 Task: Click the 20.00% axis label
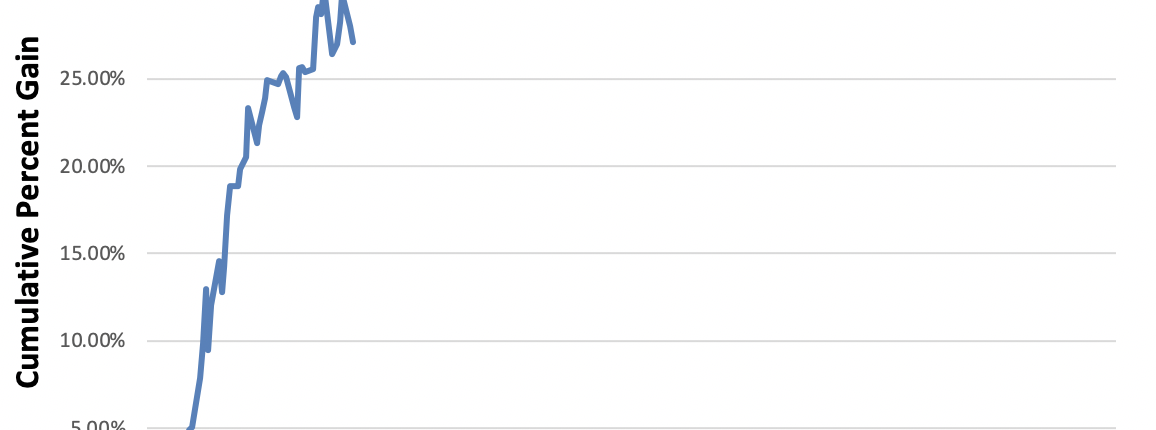click(92, 166)
